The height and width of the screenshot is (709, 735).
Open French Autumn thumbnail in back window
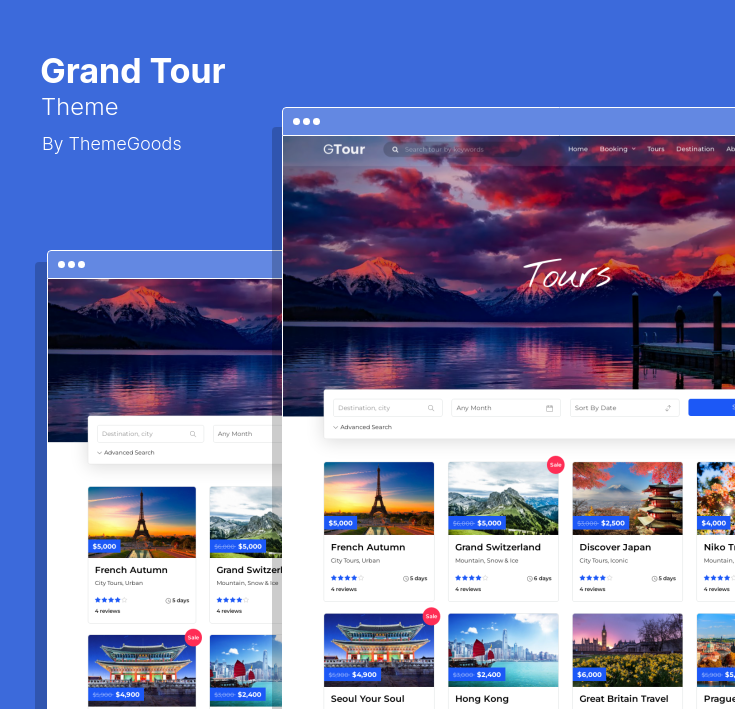tap(142, 522)
